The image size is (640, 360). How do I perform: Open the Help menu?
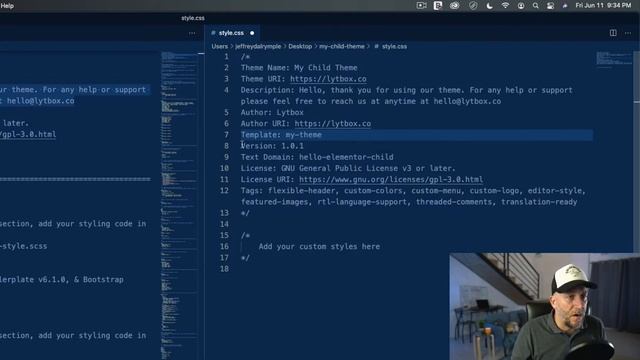point(7,6)
